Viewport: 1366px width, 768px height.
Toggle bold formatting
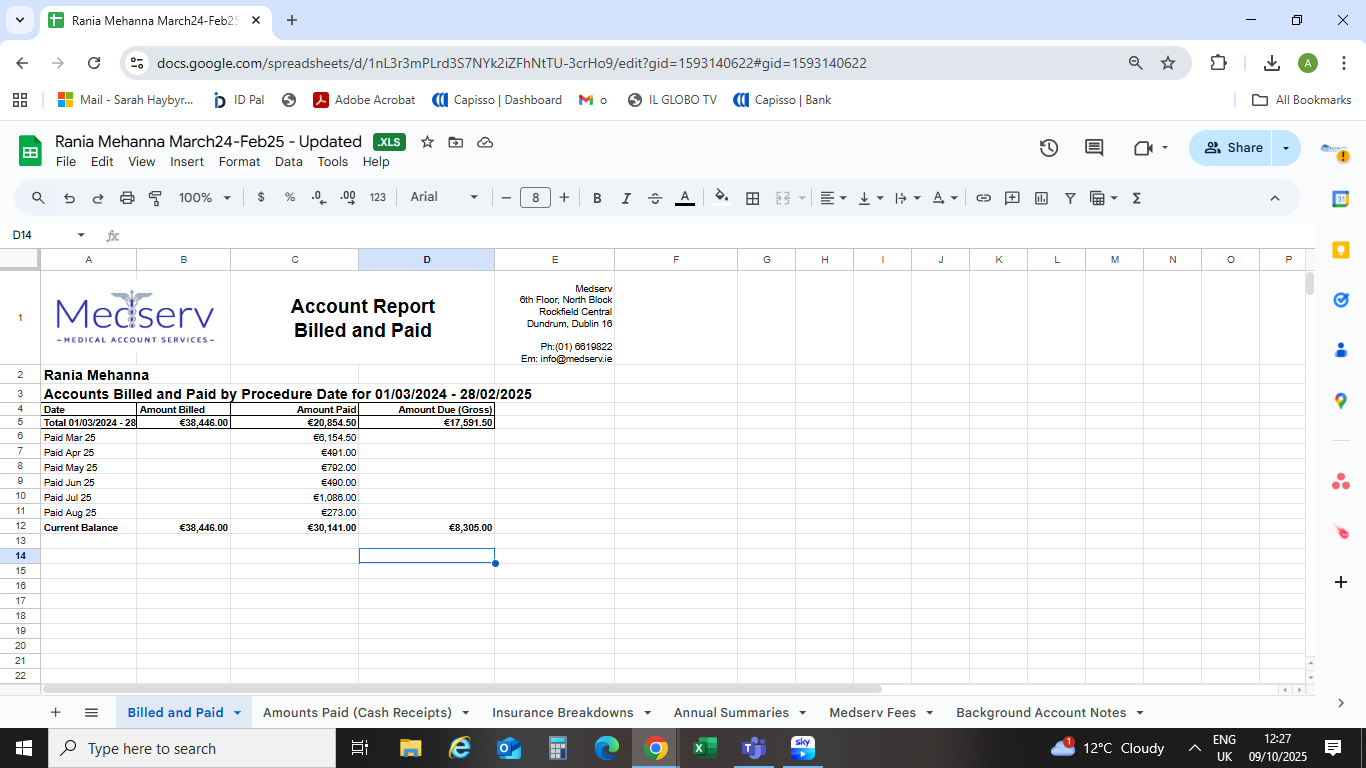[x=597, y=198]
